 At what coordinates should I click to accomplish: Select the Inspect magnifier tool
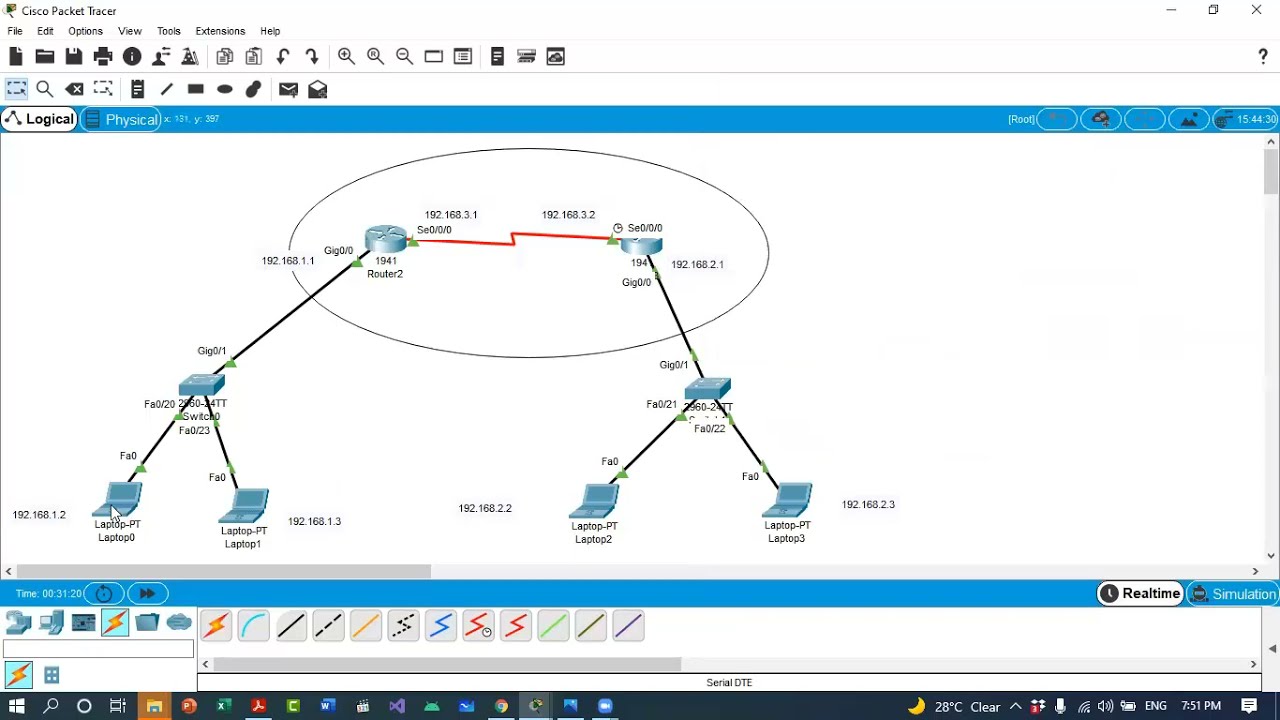coord(45,89)
